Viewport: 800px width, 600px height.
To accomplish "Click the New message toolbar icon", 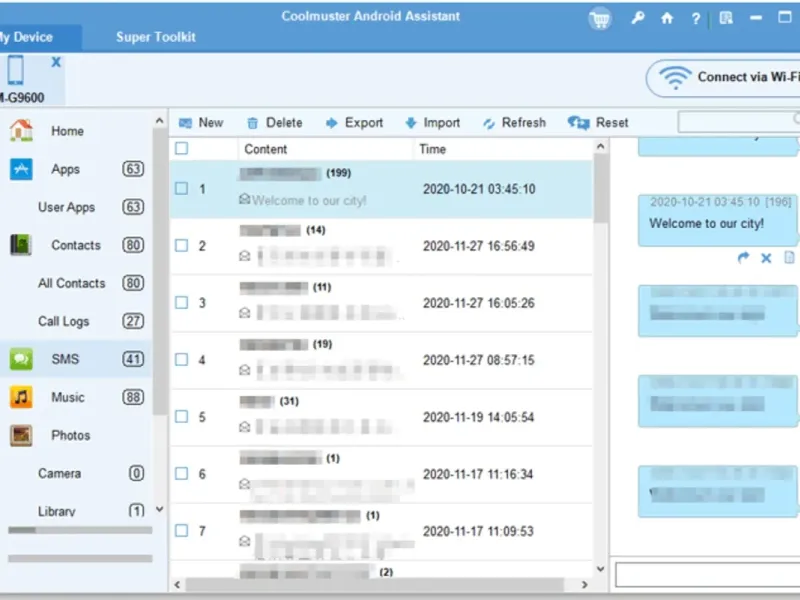I will [x=185, y=123].
